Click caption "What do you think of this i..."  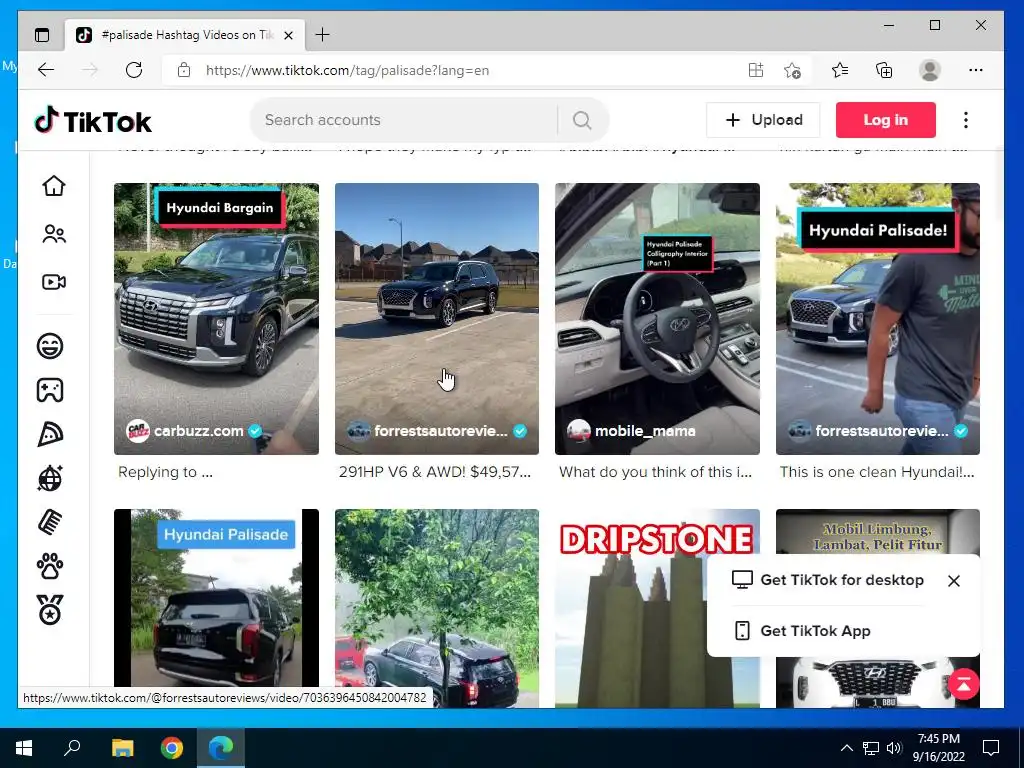click(656, 472)
